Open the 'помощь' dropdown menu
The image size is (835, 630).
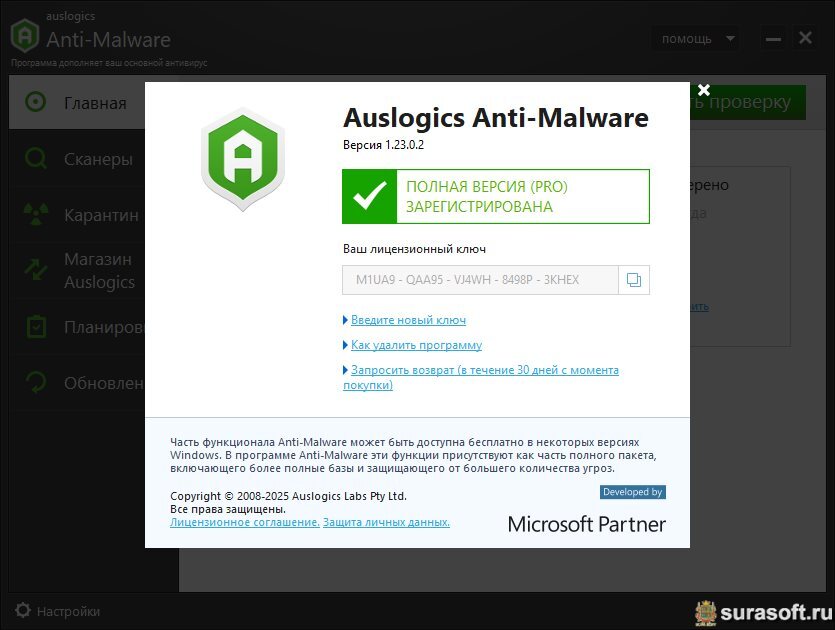[694, 38]
